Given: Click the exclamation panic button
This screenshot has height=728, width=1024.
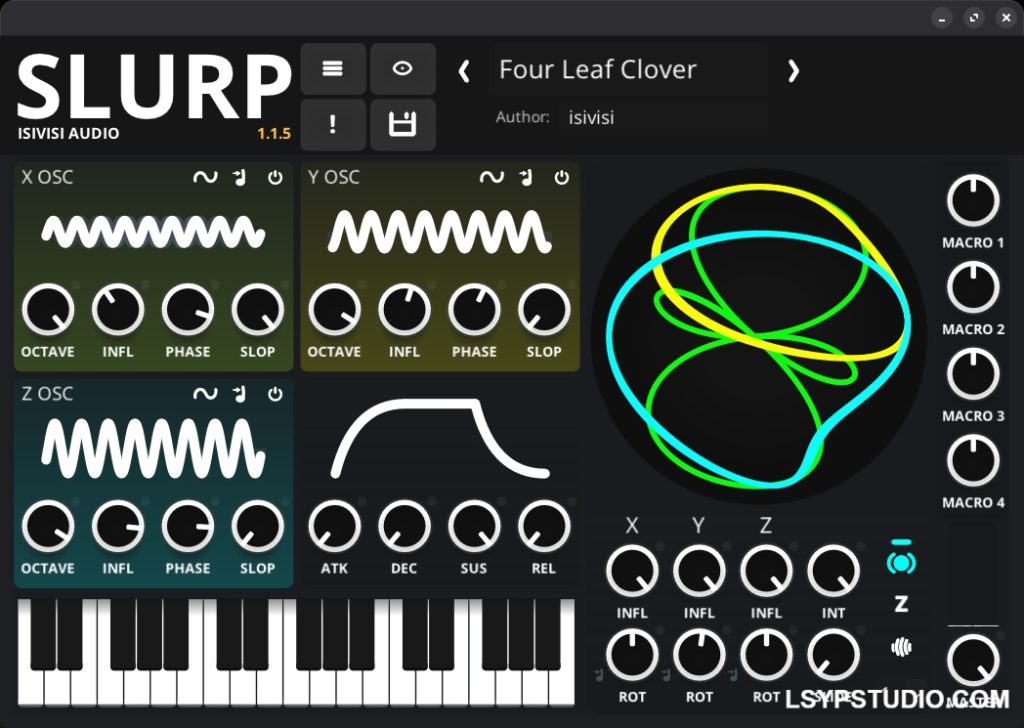Looking at the screenshot, I should pos(333,124).
